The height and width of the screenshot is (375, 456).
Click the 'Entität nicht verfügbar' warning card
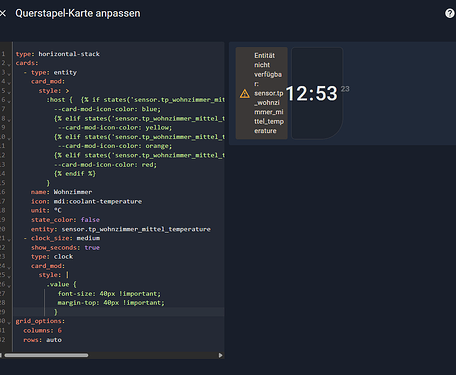coord(262,93)
